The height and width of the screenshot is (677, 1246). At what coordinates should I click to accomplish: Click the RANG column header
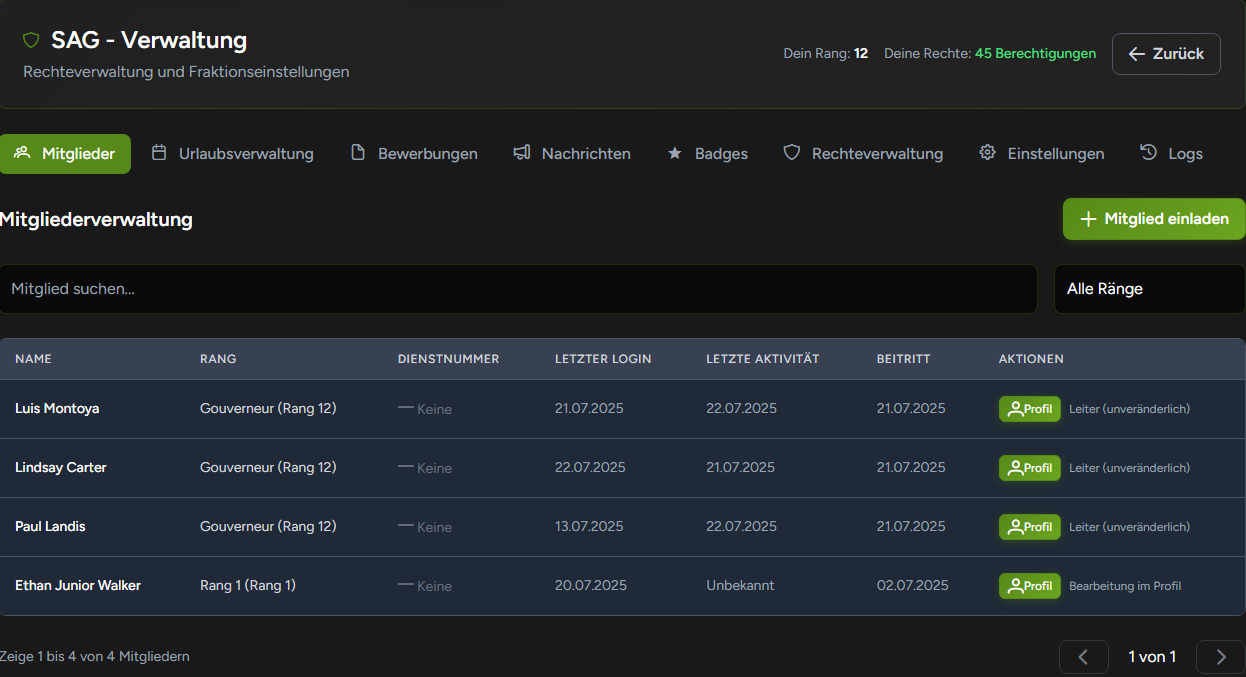(x=218, y=359)
